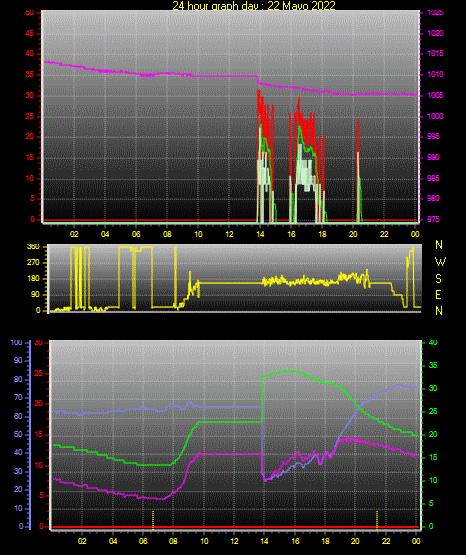Click the 14 hour label under top graph

point(260,234)
